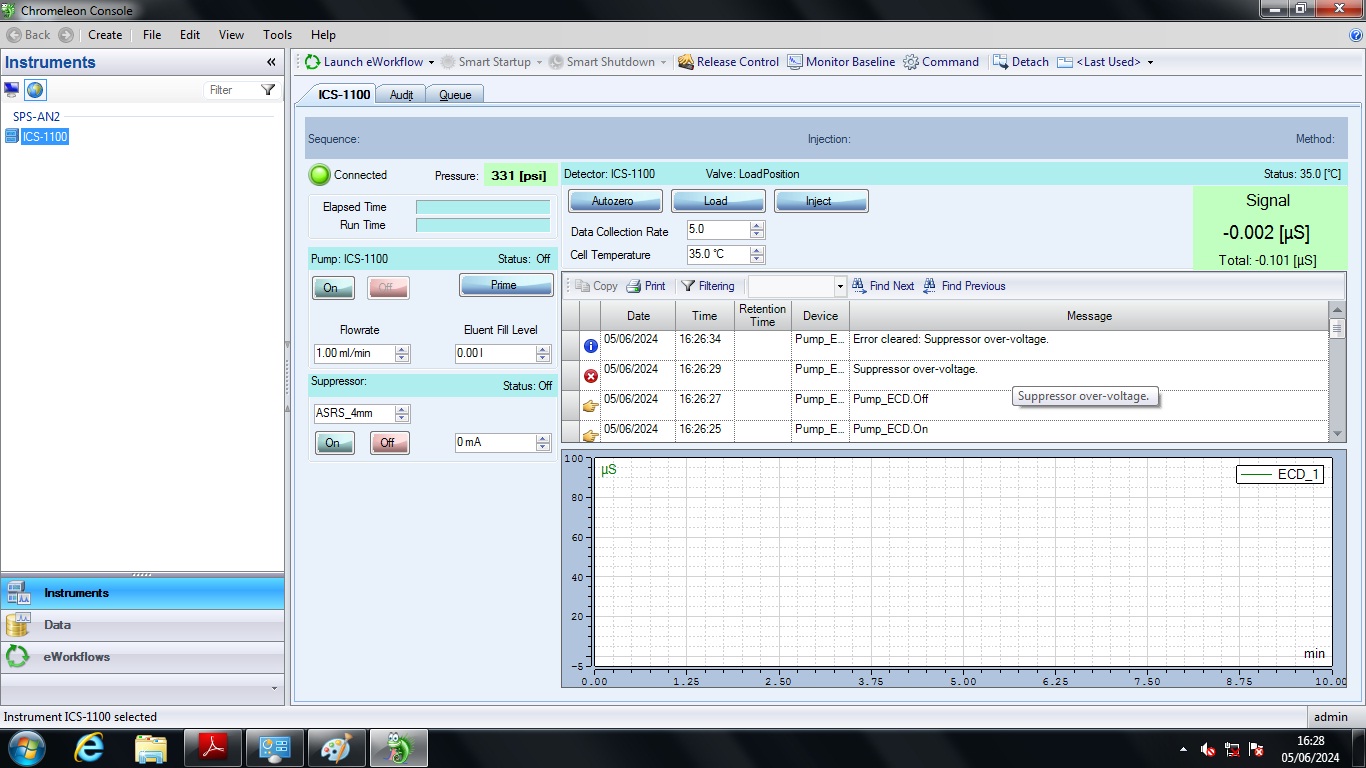Click the Find Next binoculars icon
This screenshot has width=1366, height=768.
pyautogui.click(x=860, y=286)
